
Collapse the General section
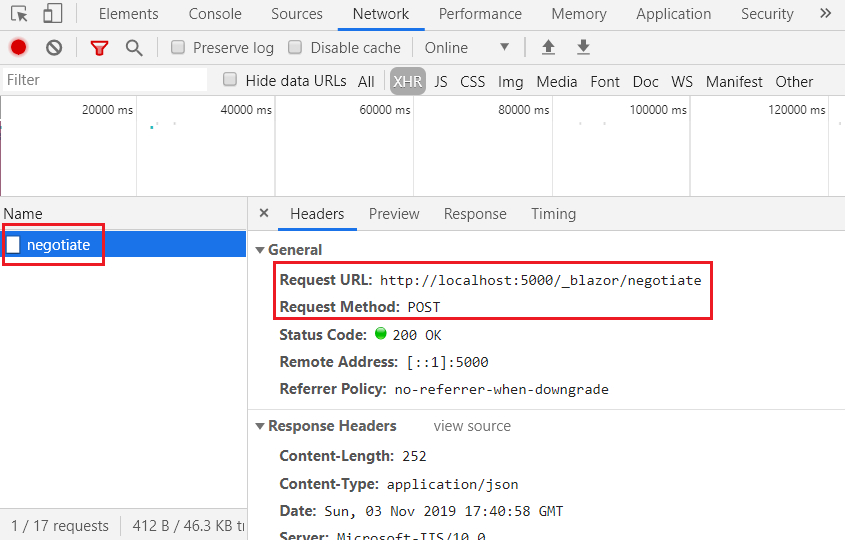pos(260,250)
